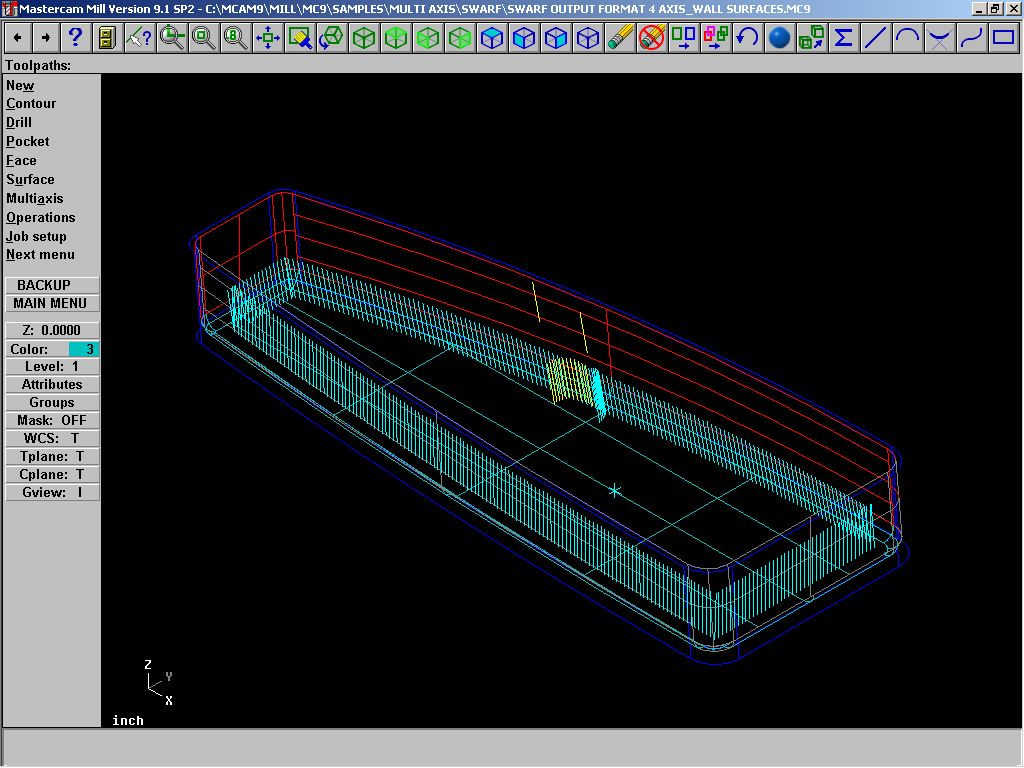Change Cplane T setting
Image resolution: width=1024 pixels, height=768 pixels.
pos(52,475)
